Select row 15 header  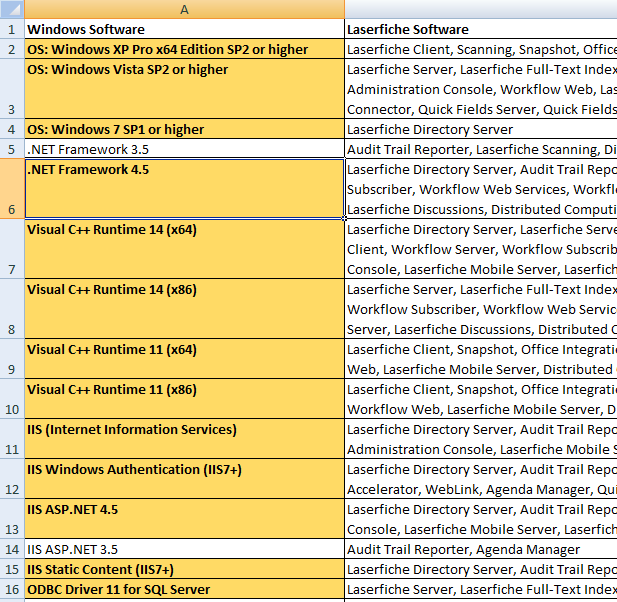click(12, 569)
